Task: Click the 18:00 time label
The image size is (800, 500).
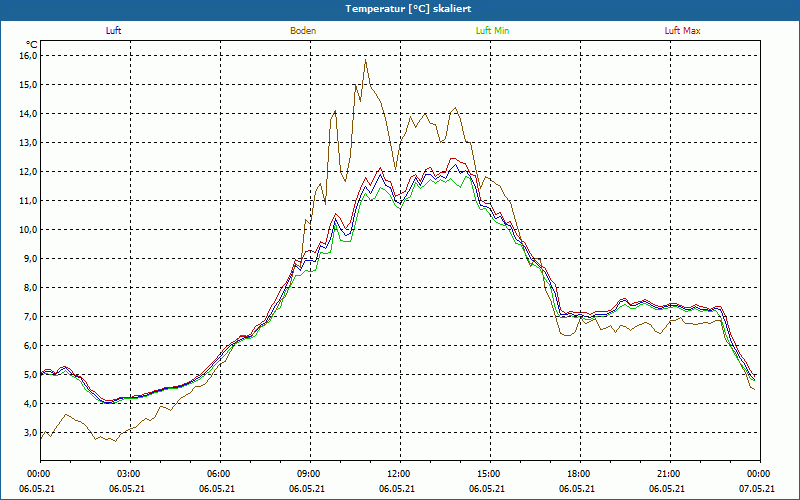Action: (x=580, y=474)
